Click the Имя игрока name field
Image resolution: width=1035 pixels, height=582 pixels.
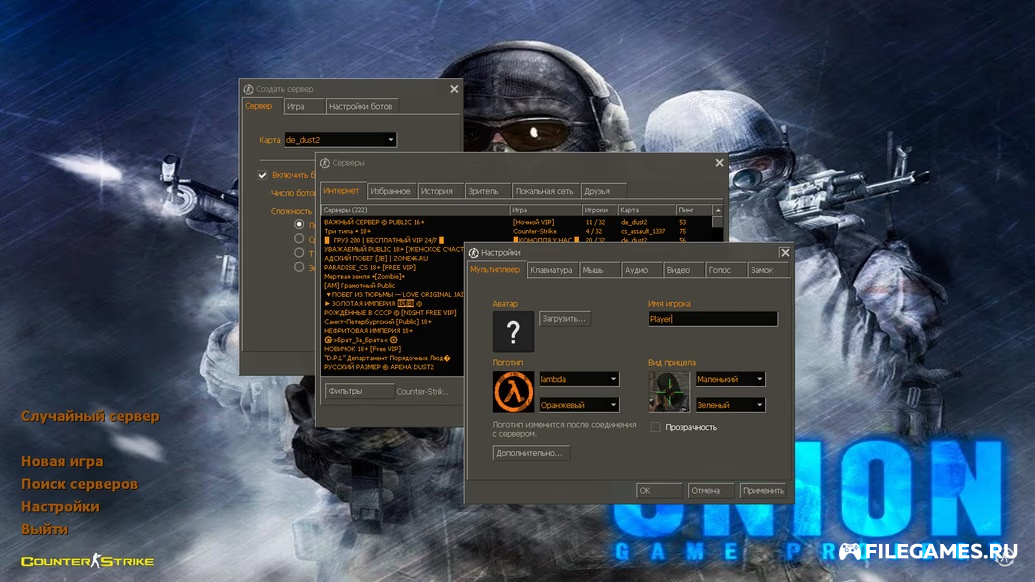[713, 319]
